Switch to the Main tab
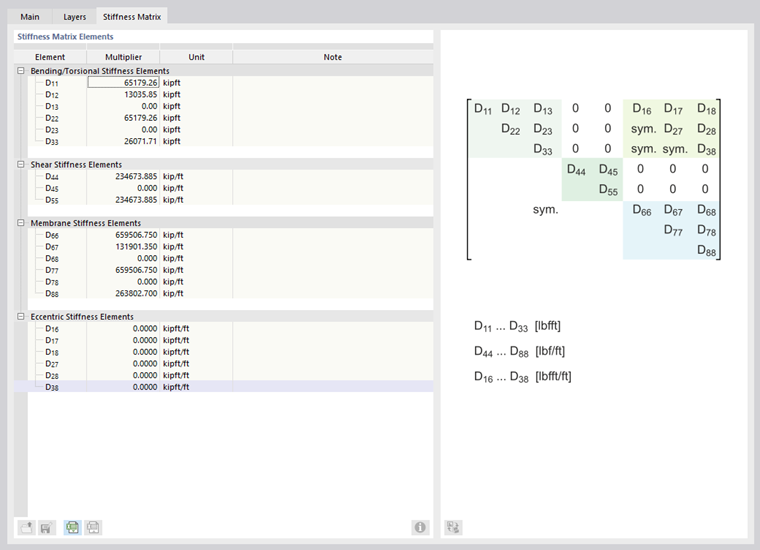Viewport: 760px width, 550px height. click(30, 17)
